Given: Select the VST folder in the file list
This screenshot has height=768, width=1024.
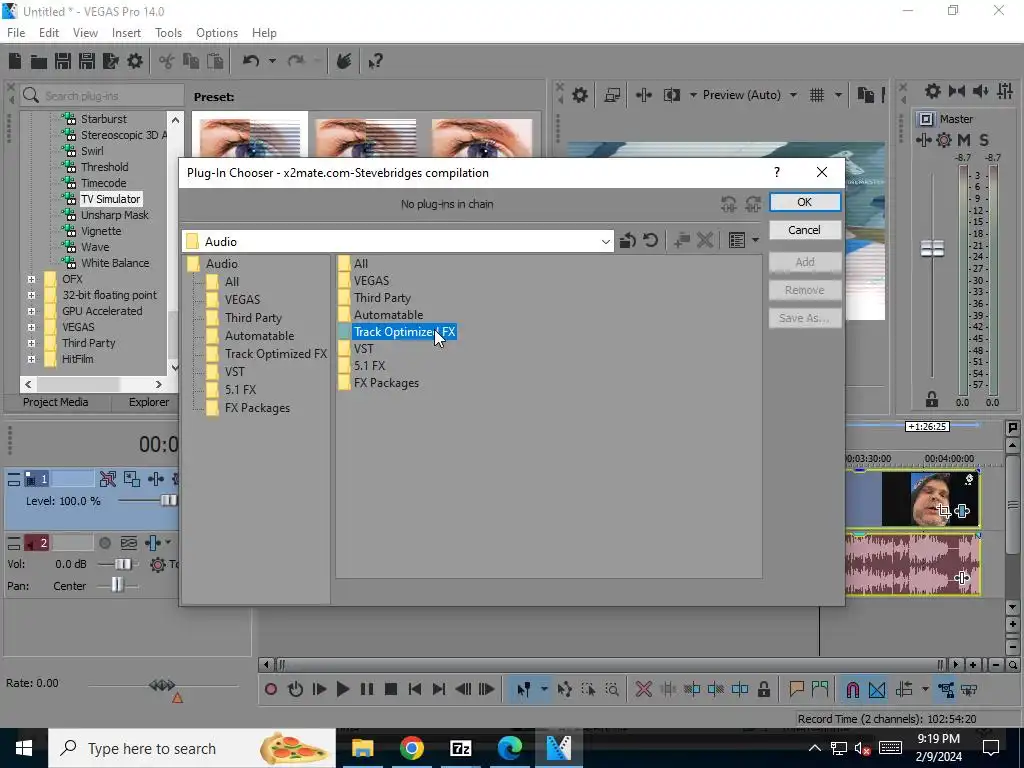Looking at the screenshot, I should pos(364,349).
